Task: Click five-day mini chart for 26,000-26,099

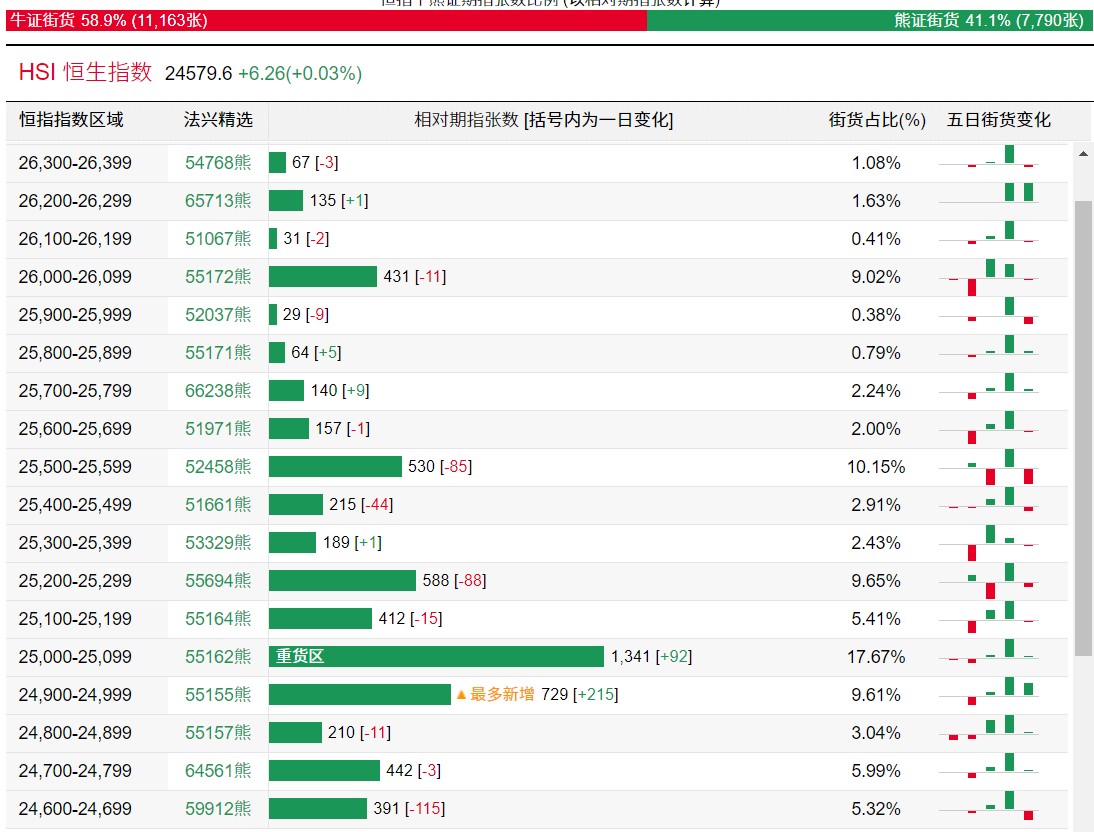Action: (989, 277)
